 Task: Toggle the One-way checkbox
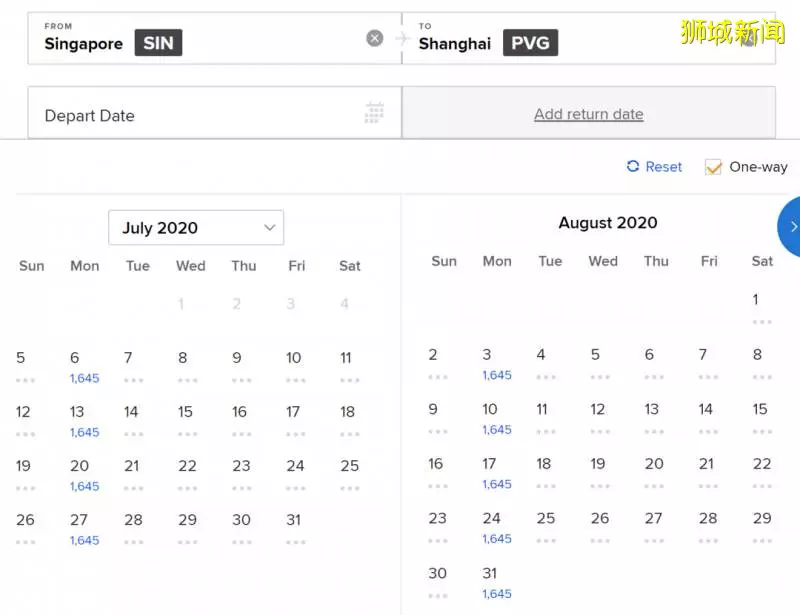tap(713, 167)
